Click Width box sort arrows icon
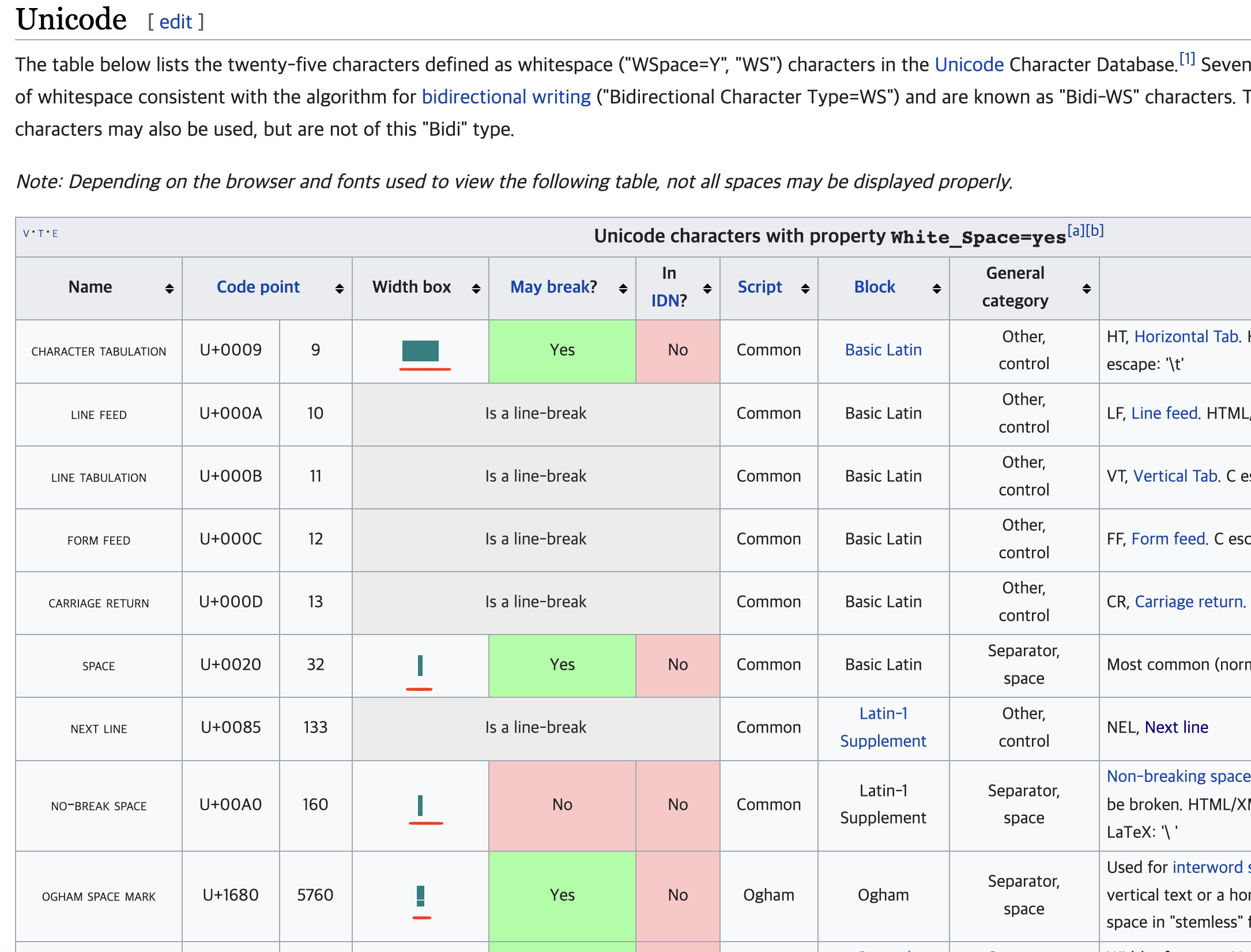 476,288
